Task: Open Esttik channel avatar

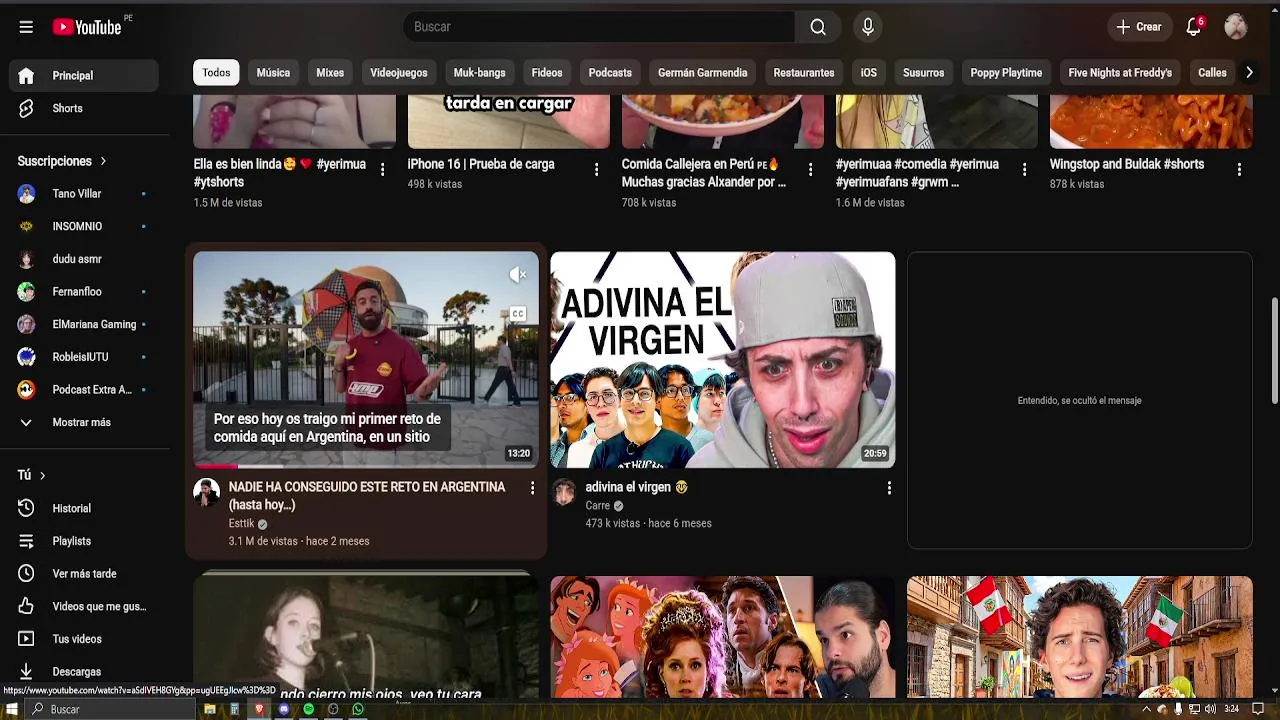Action: click(x=206, y=491)
